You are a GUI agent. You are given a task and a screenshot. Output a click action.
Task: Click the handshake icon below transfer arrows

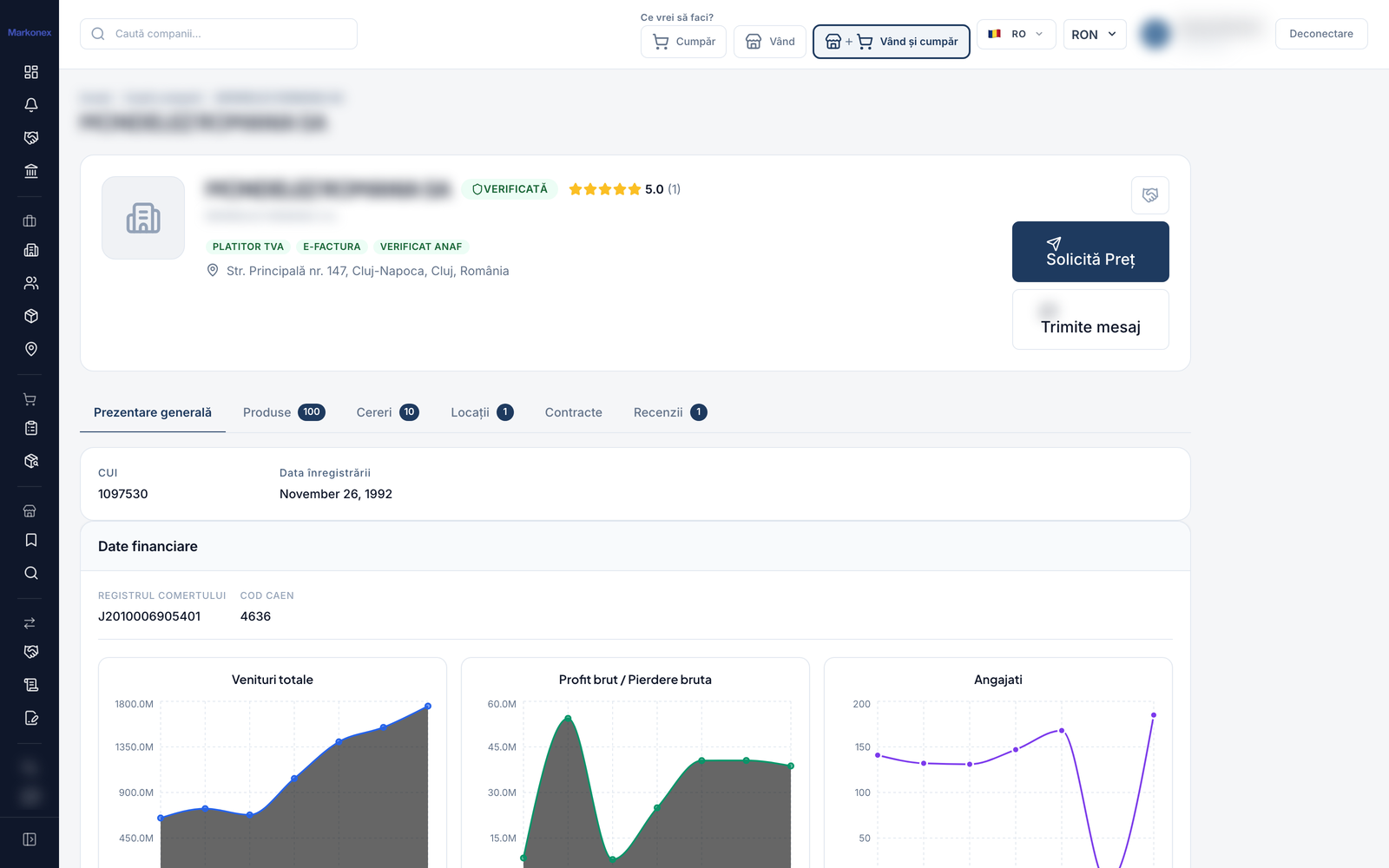point(31,652)
